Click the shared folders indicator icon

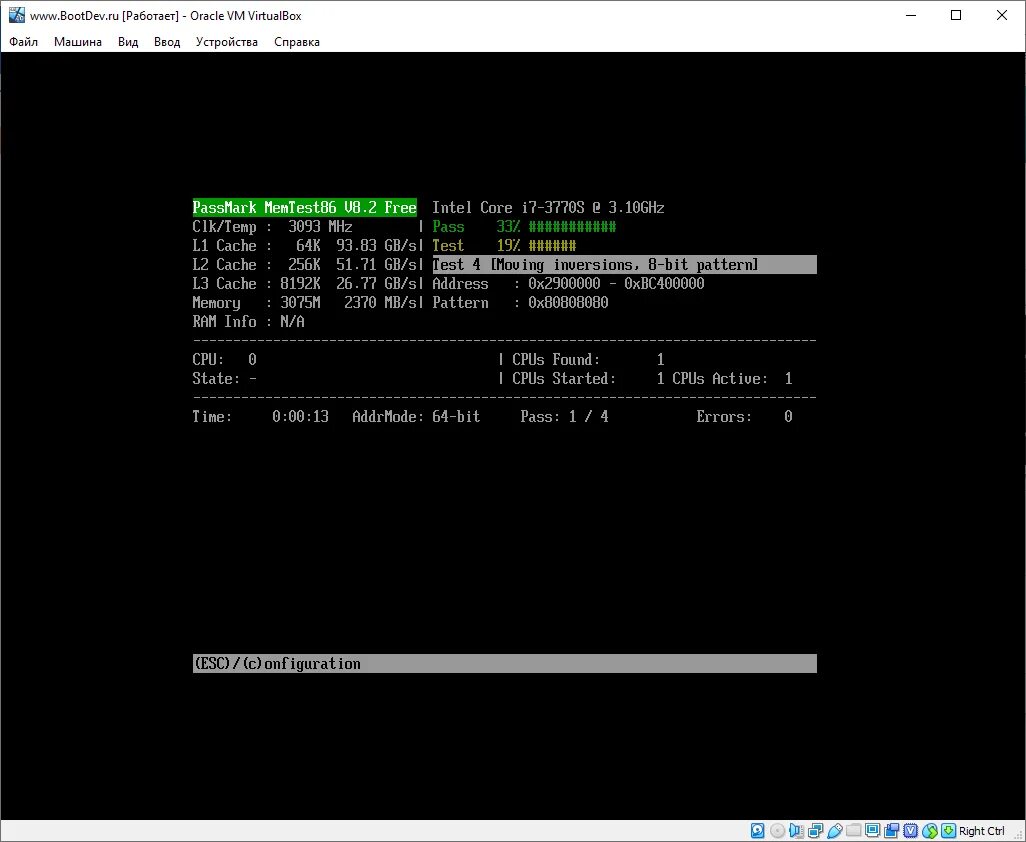(x=853, y=831)
